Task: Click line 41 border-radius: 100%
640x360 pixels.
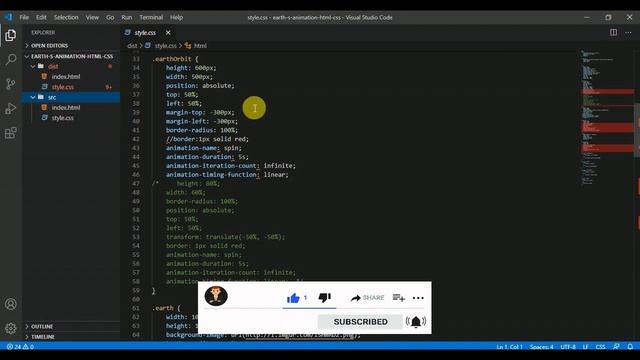Action: click(x=202, y=130)
